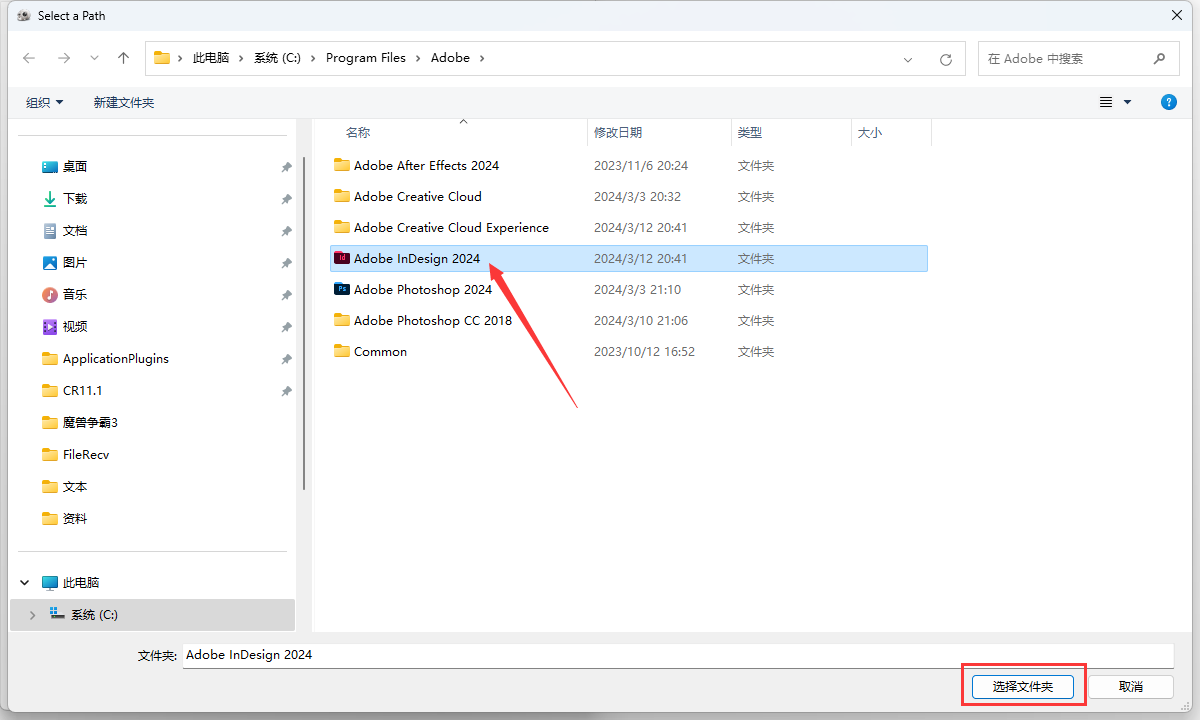Refresh the Adobe folder listing
This screenshot has height=720, width=1200.
point(945,59)
